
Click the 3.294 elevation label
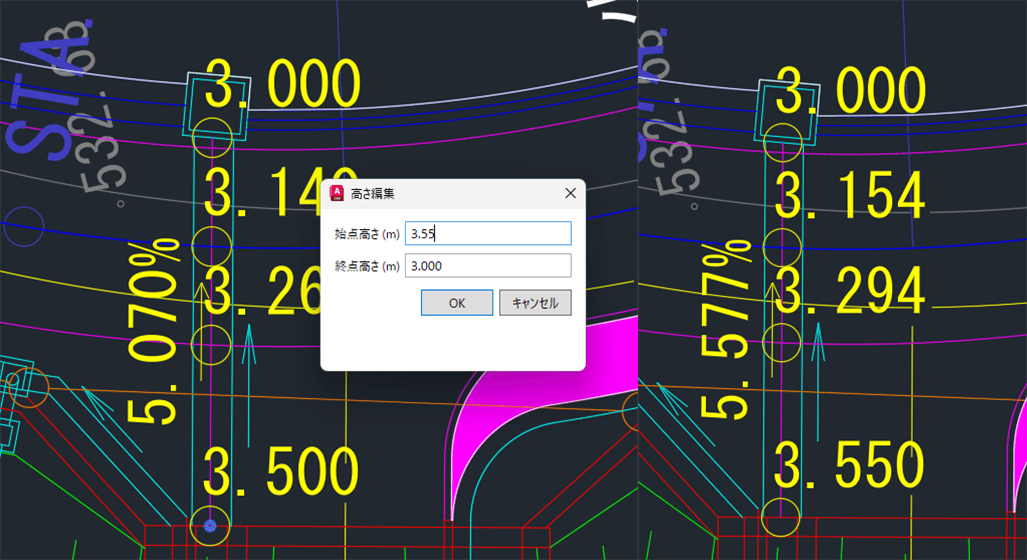click(851, 291)
